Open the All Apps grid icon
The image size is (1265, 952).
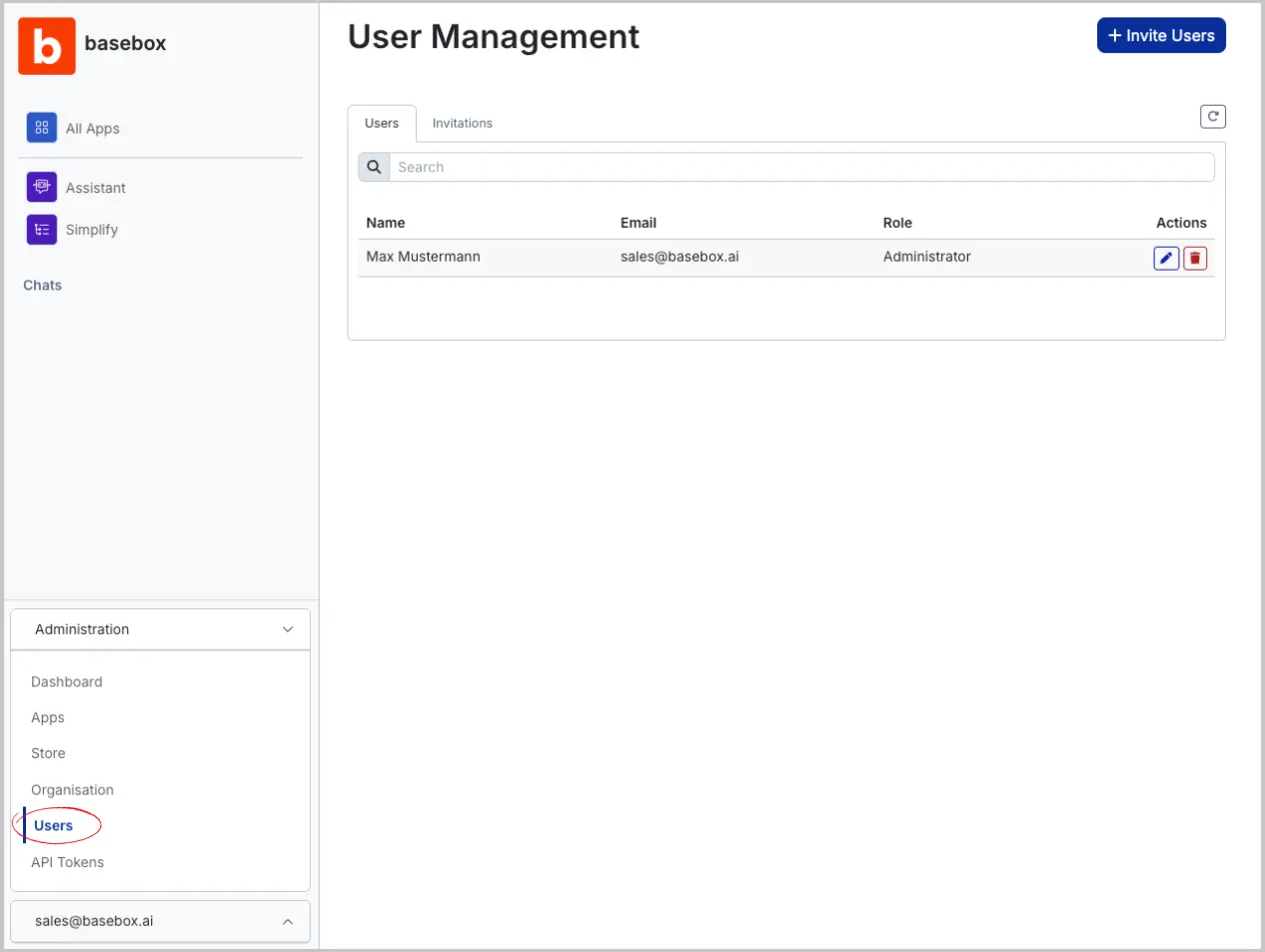click(41, 128)
